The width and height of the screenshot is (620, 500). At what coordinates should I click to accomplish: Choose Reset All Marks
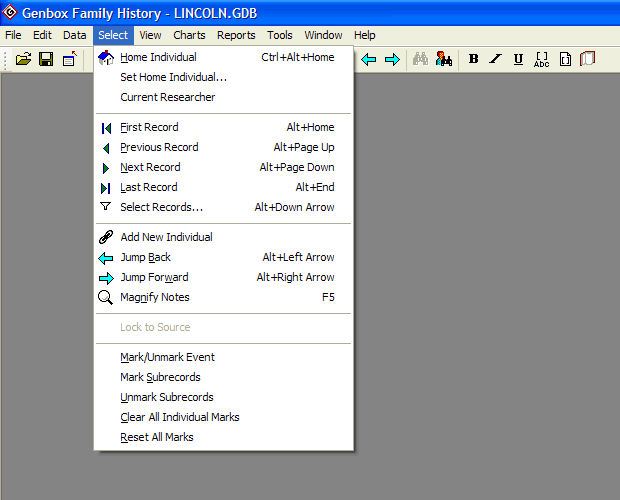tap(156, 437)
